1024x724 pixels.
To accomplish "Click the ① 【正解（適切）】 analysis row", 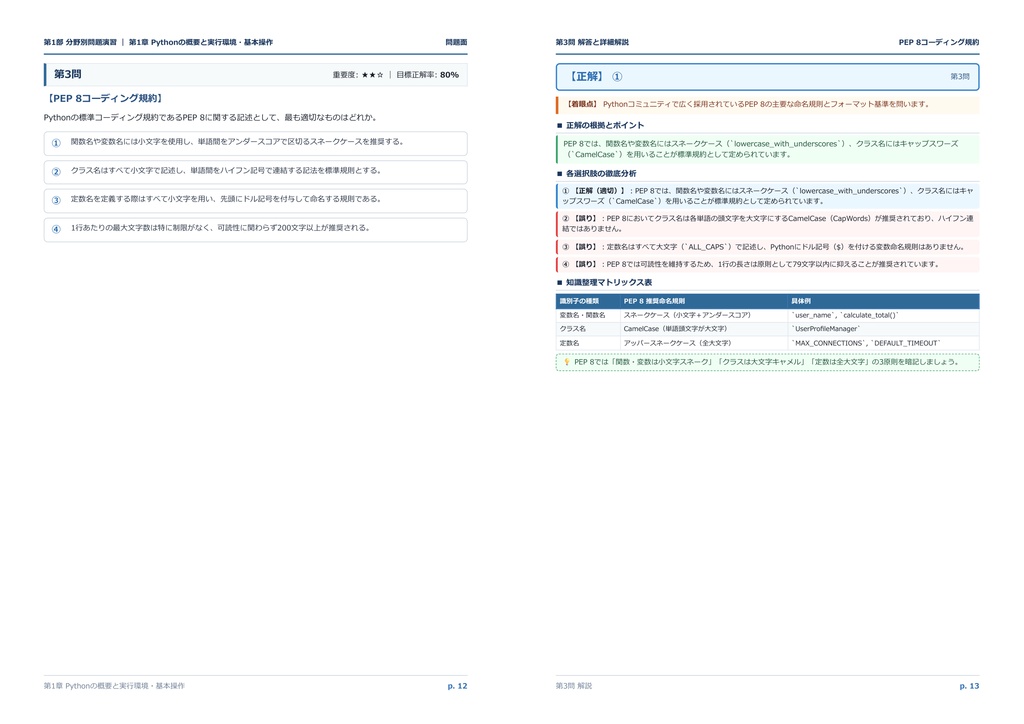I will 767,196.
